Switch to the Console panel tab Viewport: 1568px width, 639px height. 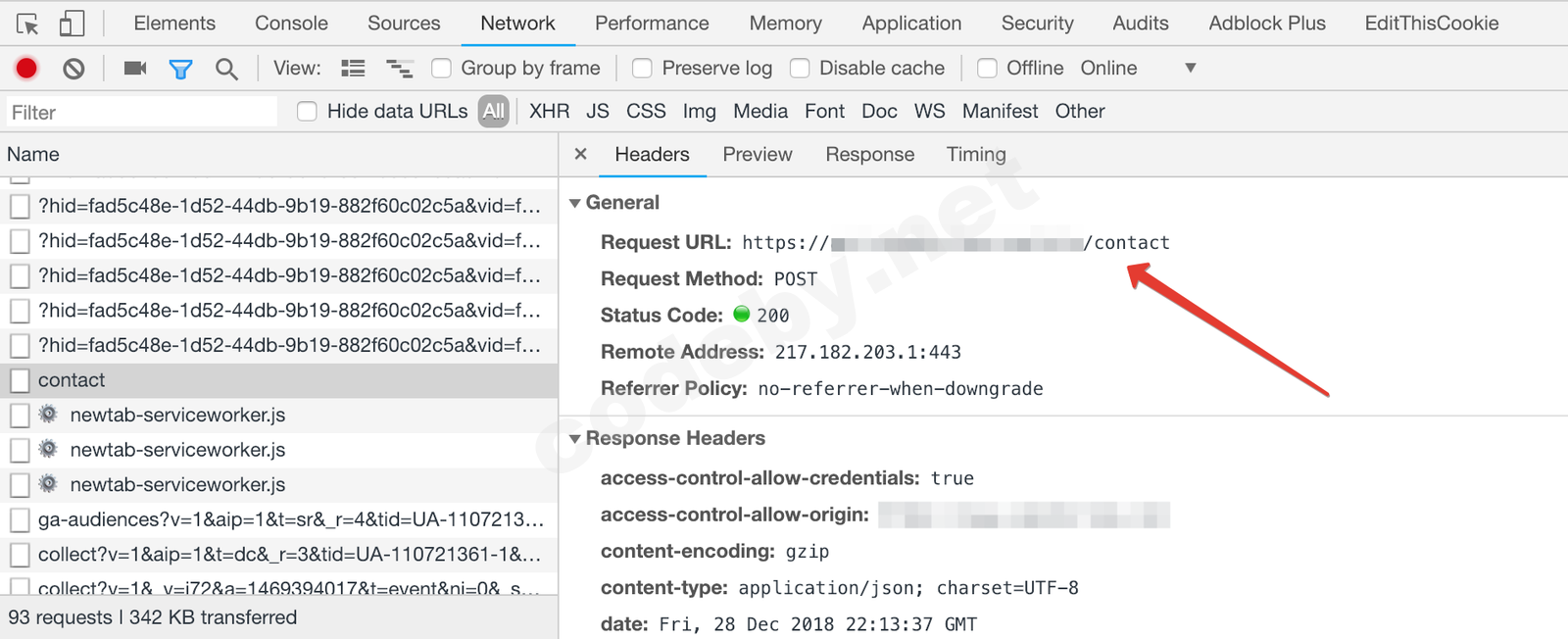pyautogui.click(x=291, y=24)
